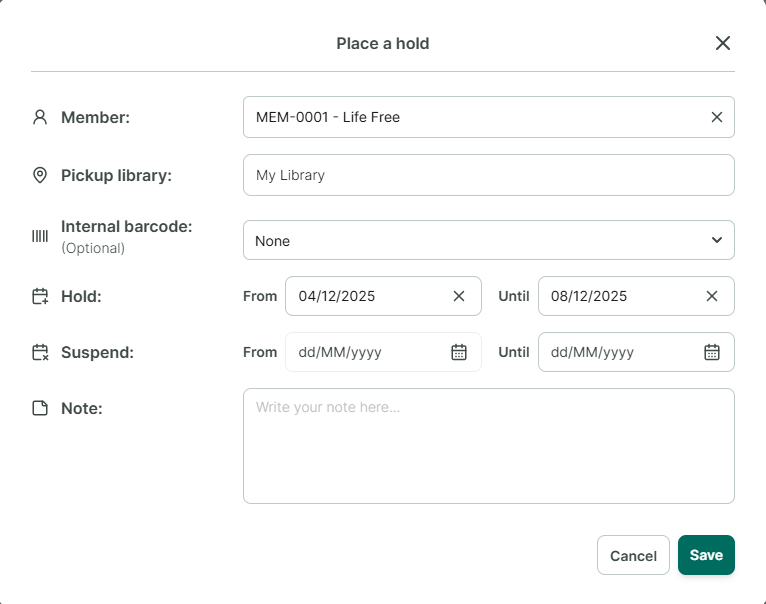766x604 pixels.
Task: Click the Note page icon
Action: coord(40,408)
